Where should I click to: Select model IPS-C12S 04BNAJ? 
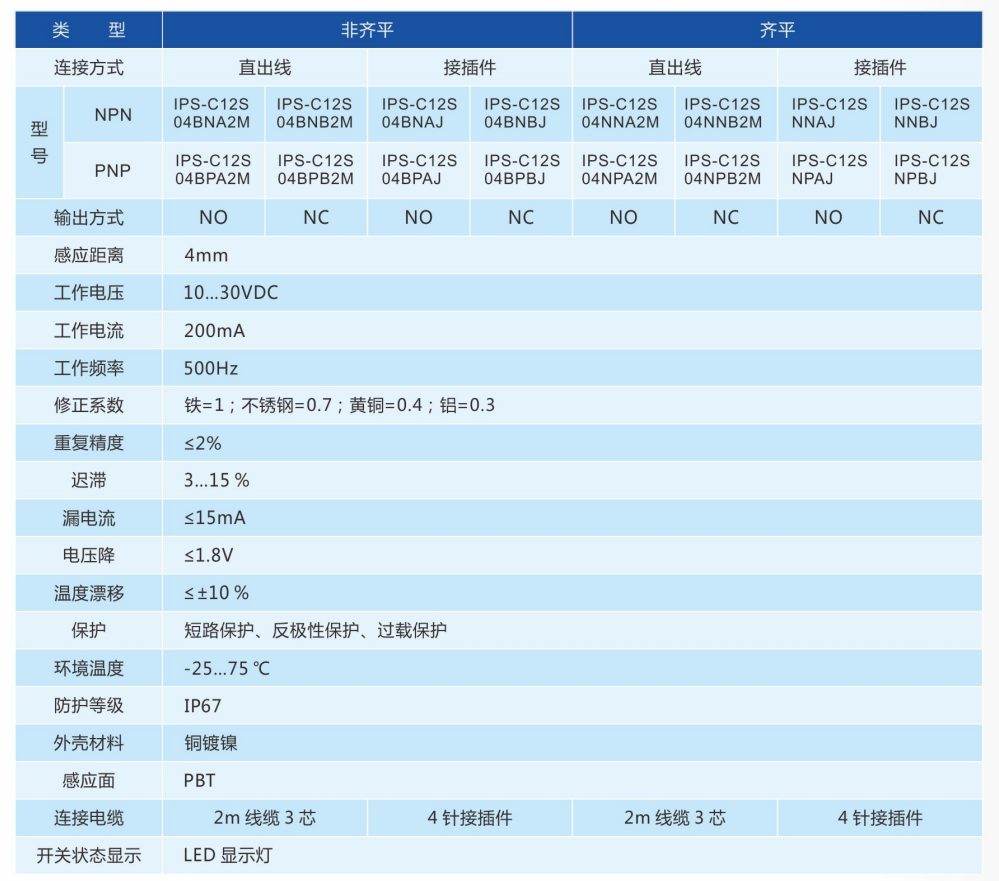point(418,113)
